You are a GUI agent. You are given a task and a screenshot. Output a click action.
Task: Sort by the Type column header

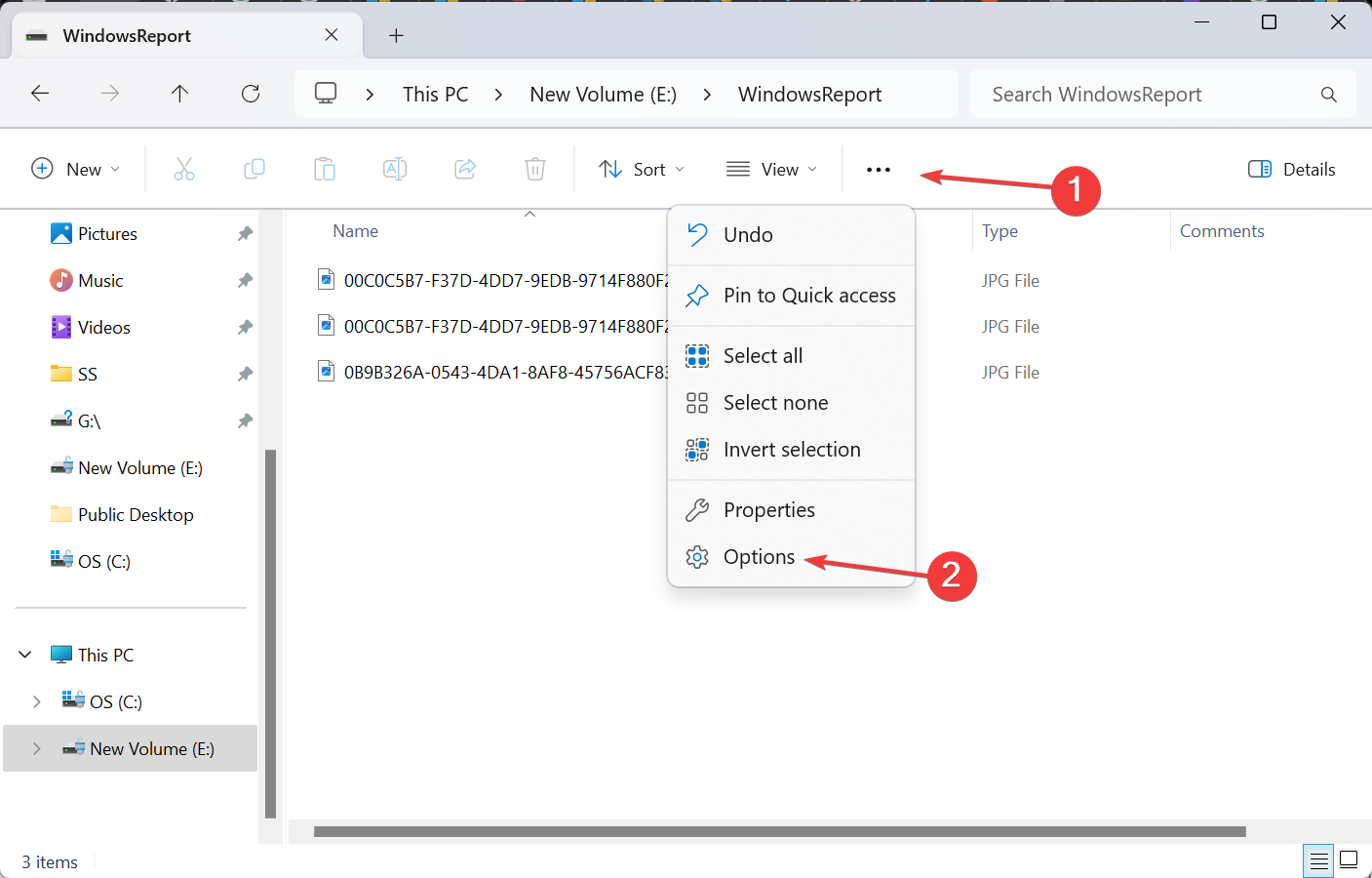(x=1000, y=231)
